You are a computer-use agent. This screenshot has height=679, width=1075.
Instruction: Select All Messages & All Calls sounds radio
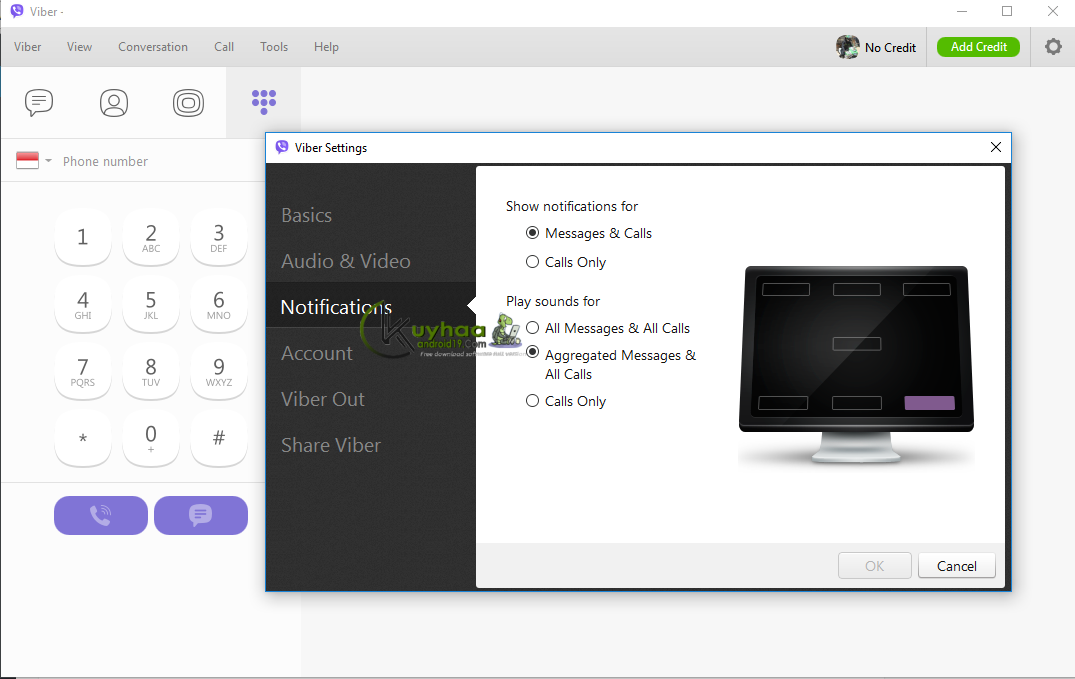tap(532, 328)
